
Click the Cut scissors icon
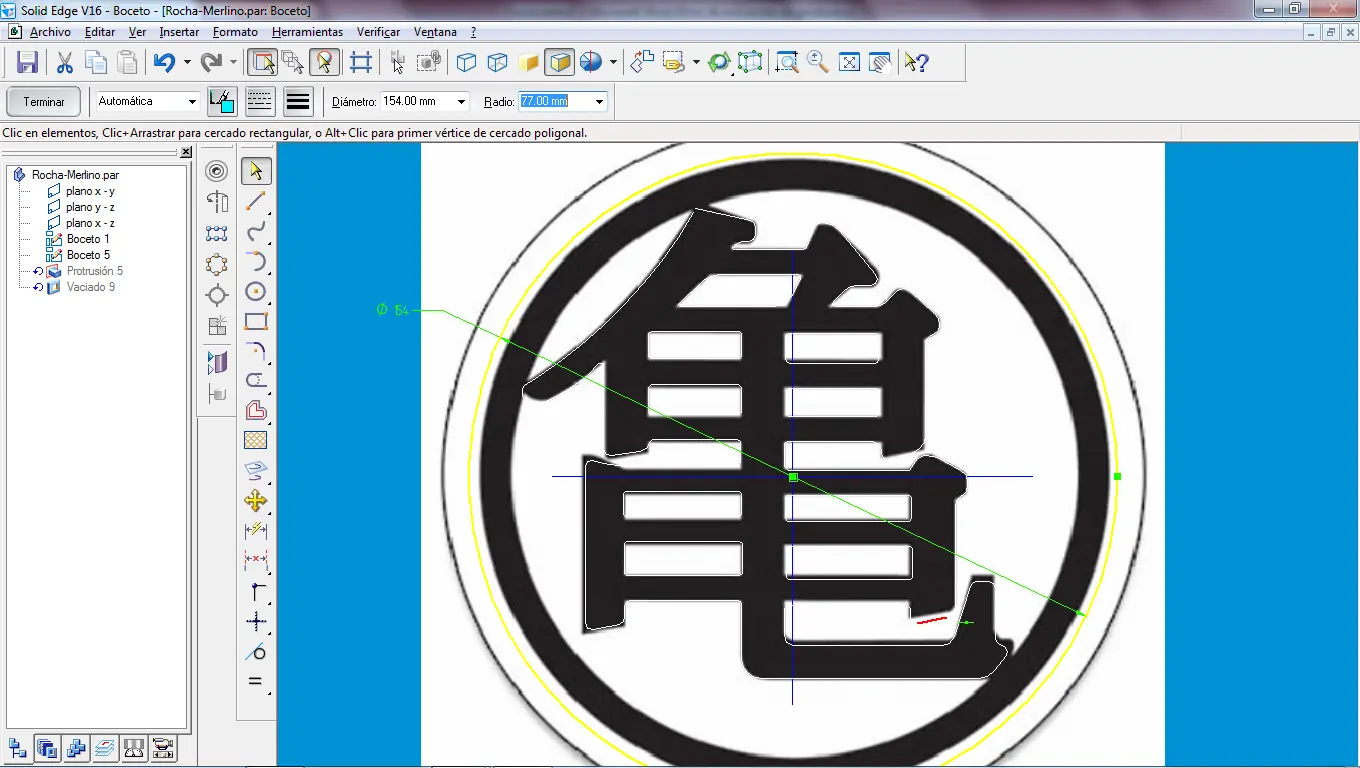63,62
